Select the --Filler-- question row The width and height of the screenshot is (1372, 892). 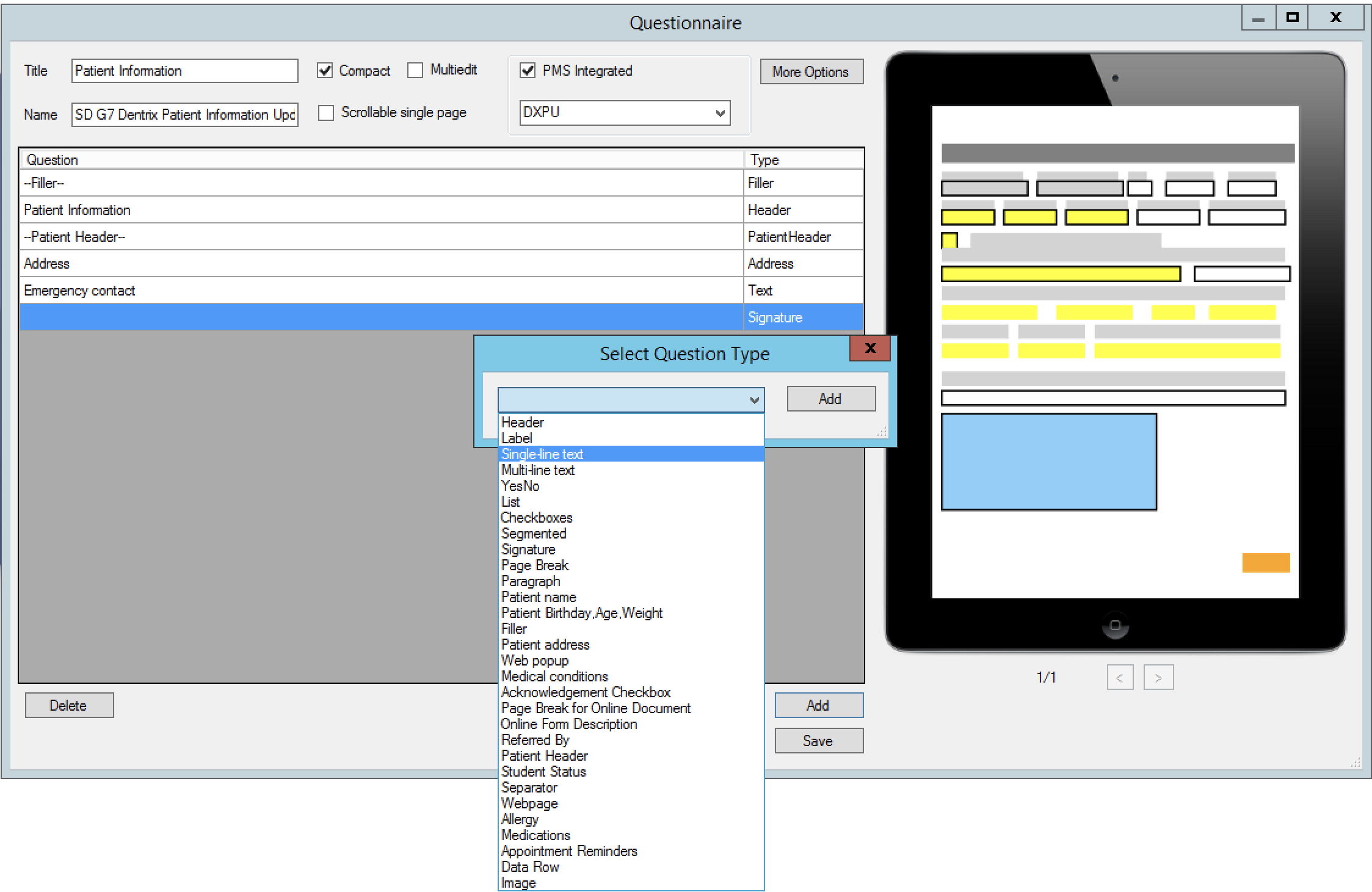[x=442, y=183]
